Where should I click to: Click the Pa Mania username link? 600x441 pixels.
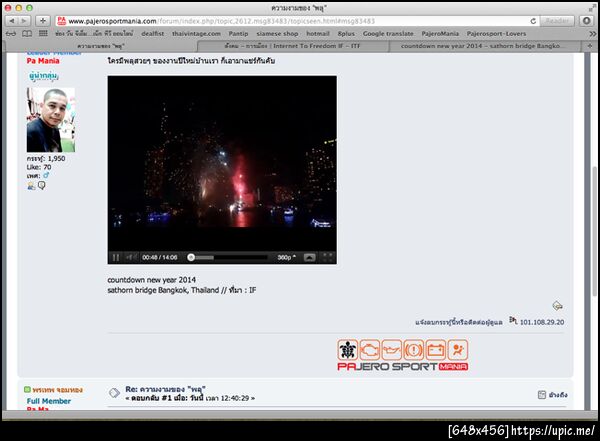click(43, 61)
